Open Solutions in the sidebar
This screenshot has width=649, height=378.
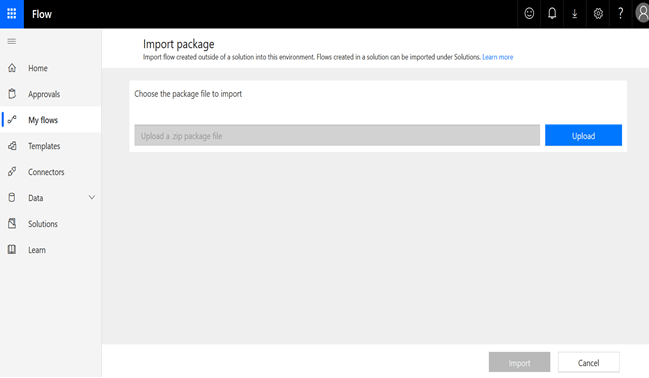coord(50,224)
